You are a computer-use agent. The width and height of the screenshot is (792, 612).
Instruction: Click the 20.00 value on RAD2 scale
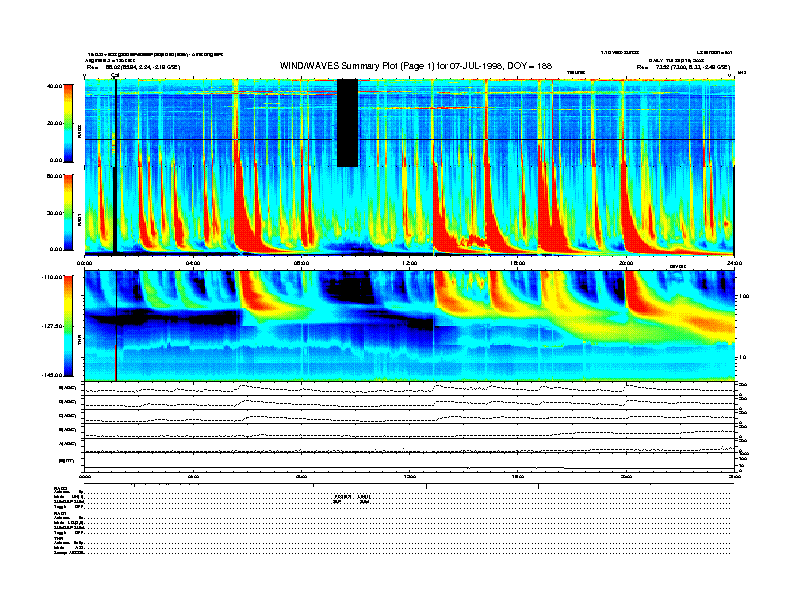[54, 123]
